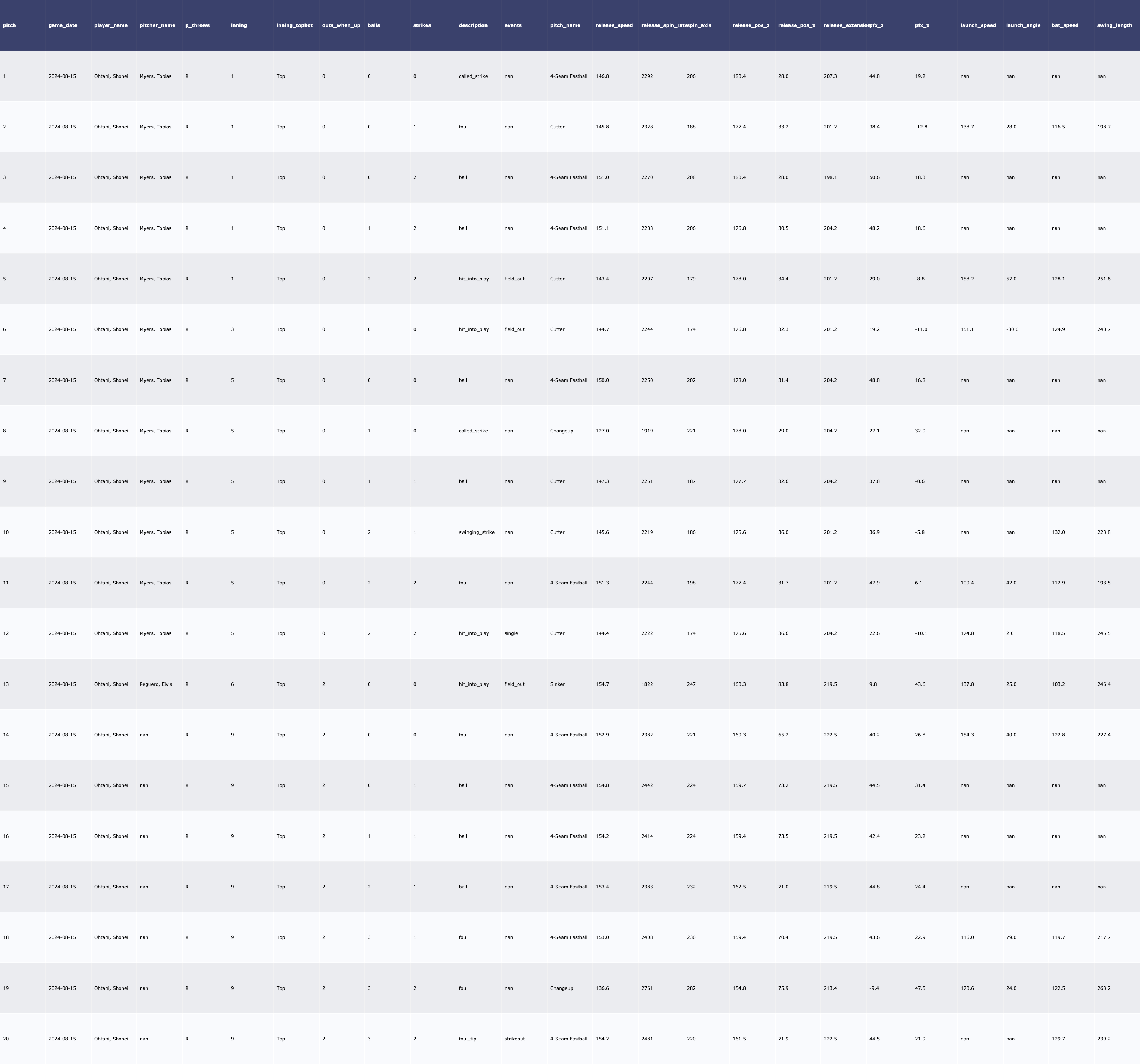Click the game_date column header
This screenshot has width=1140, height=1064.
[62, 25]
